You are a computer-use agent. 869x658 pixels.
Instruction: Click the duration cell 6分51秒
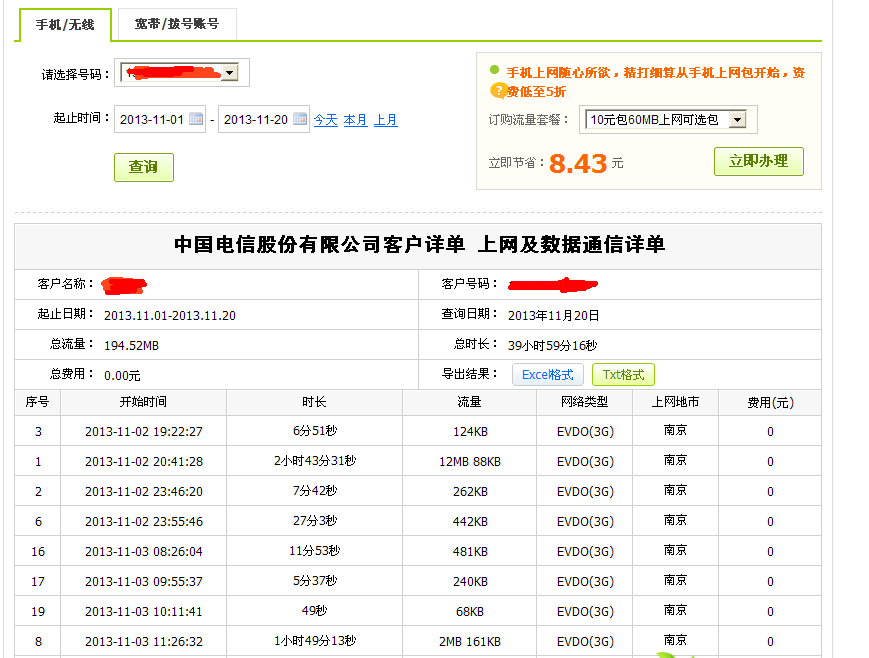pyautogui.click(x=315, y=431)
